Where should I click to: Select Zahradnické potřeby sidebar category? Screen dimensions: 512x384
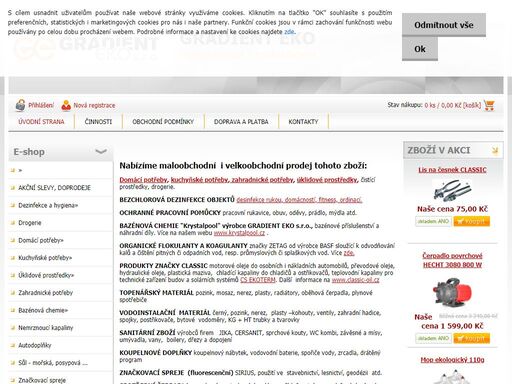tap(45, 293)
